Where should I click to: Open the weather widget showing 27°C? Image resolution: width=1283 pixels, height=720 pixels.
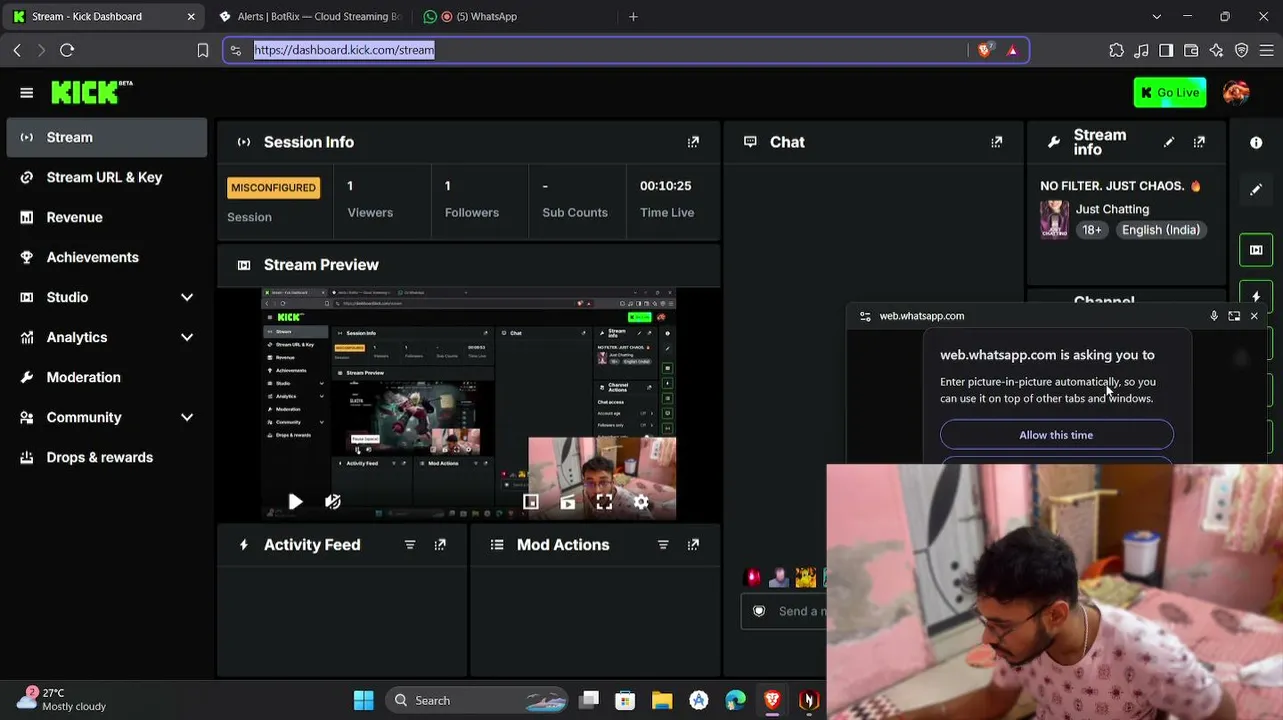point(62,699)
